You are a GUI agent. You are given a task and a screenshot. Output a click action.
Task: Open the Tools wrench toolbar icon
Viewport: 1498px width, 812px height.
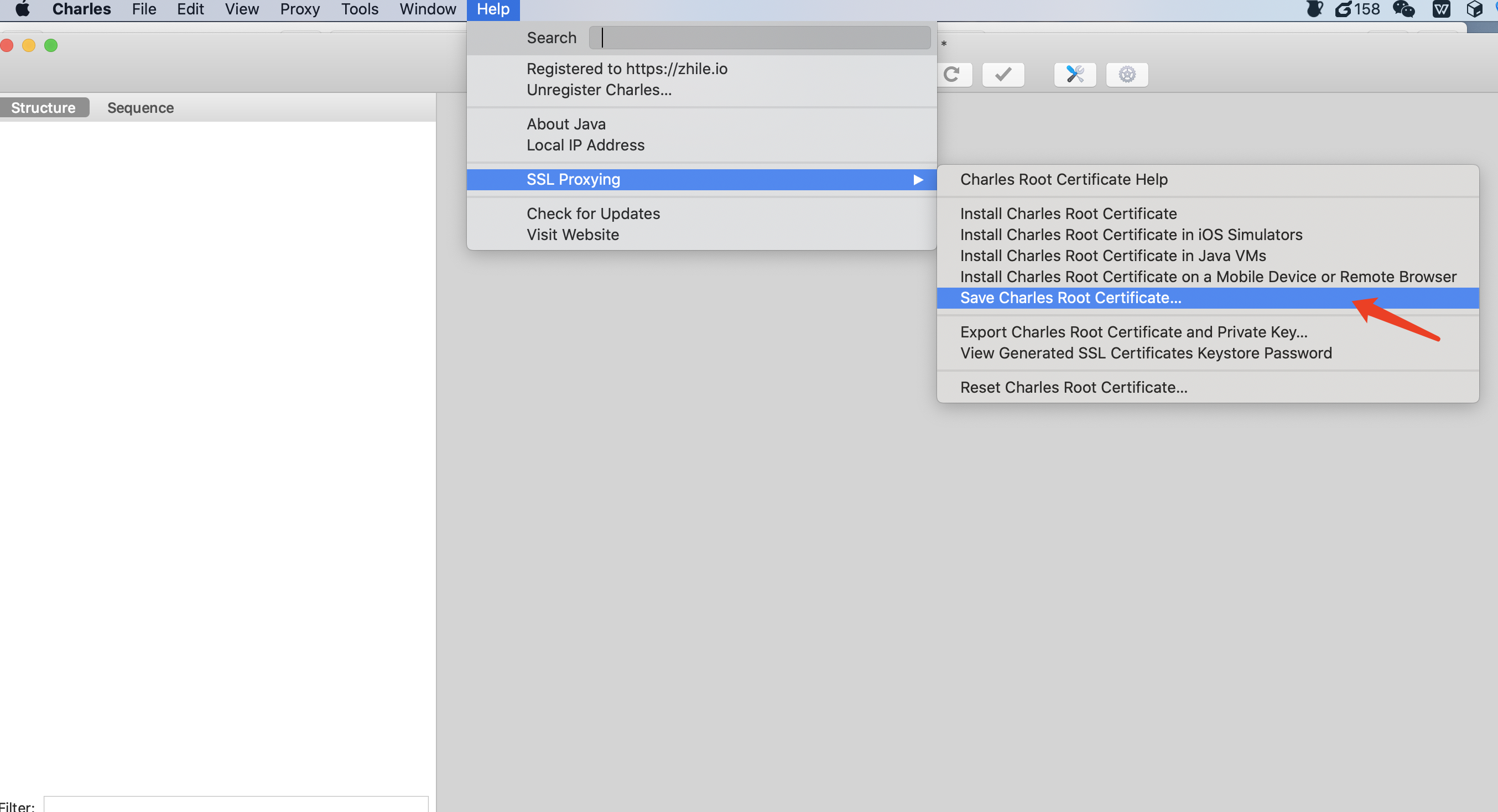click(x=1075, y=75)
